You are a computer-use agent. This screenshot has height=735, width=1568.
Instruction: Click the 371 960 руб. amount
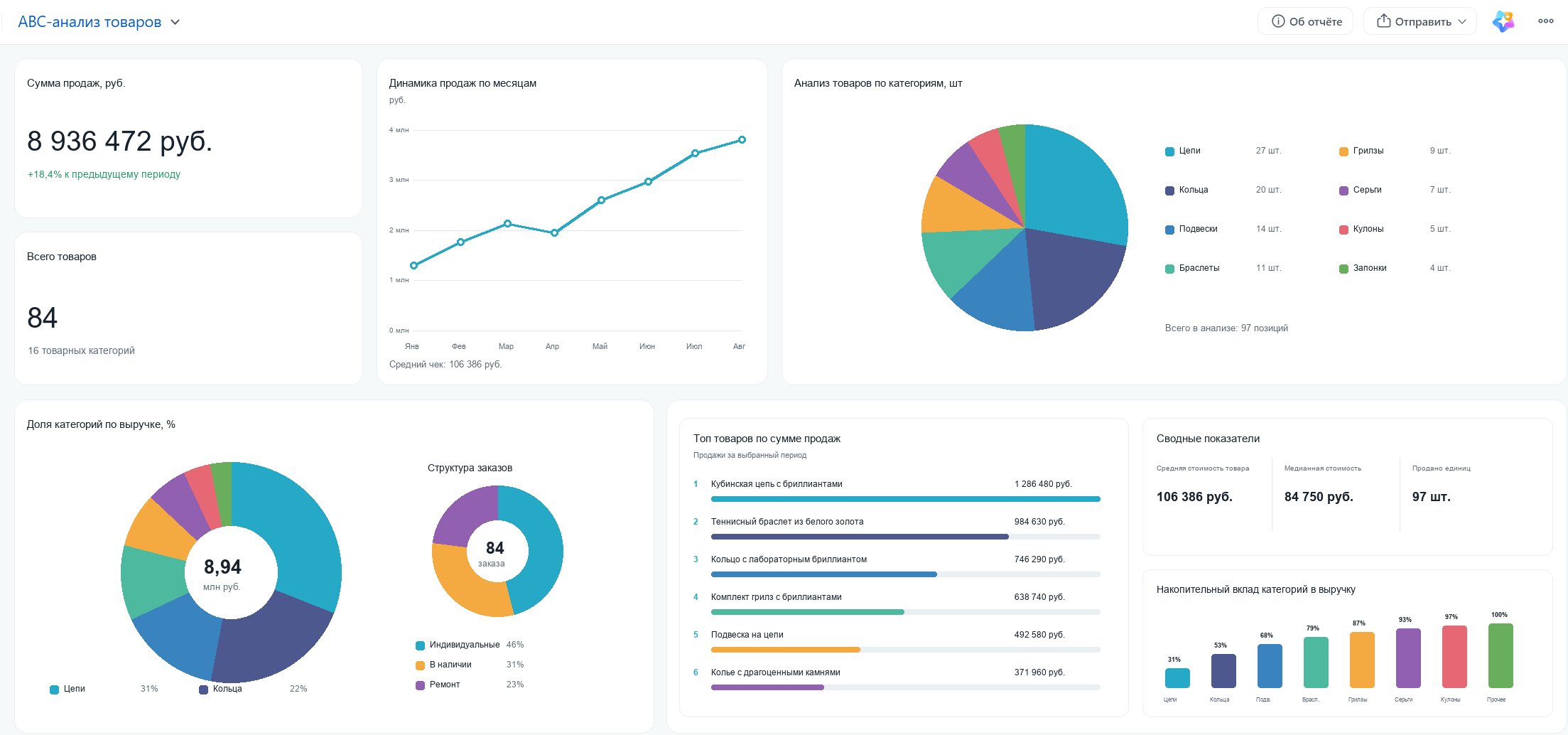[1039, 672]
